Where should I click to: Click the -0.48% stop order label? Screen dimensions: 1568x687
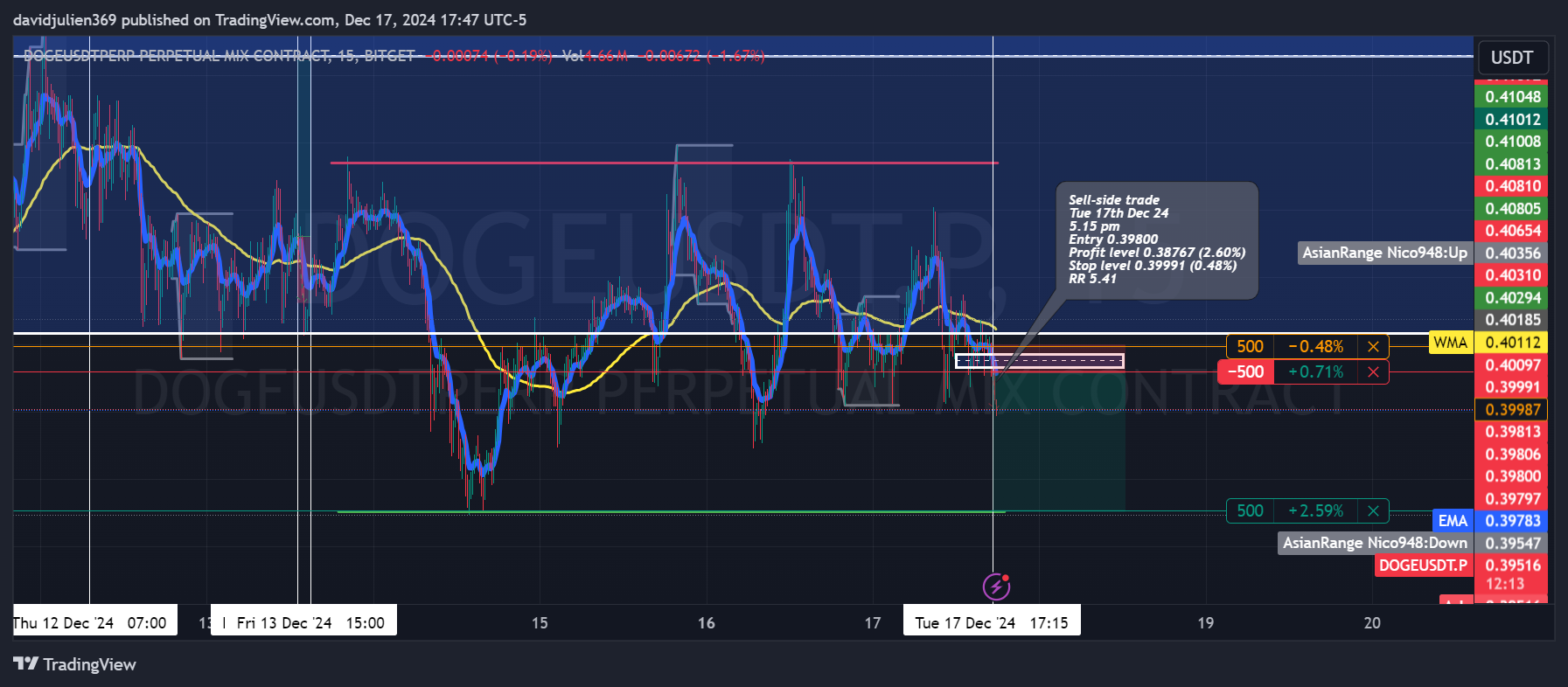[1316, 347]
